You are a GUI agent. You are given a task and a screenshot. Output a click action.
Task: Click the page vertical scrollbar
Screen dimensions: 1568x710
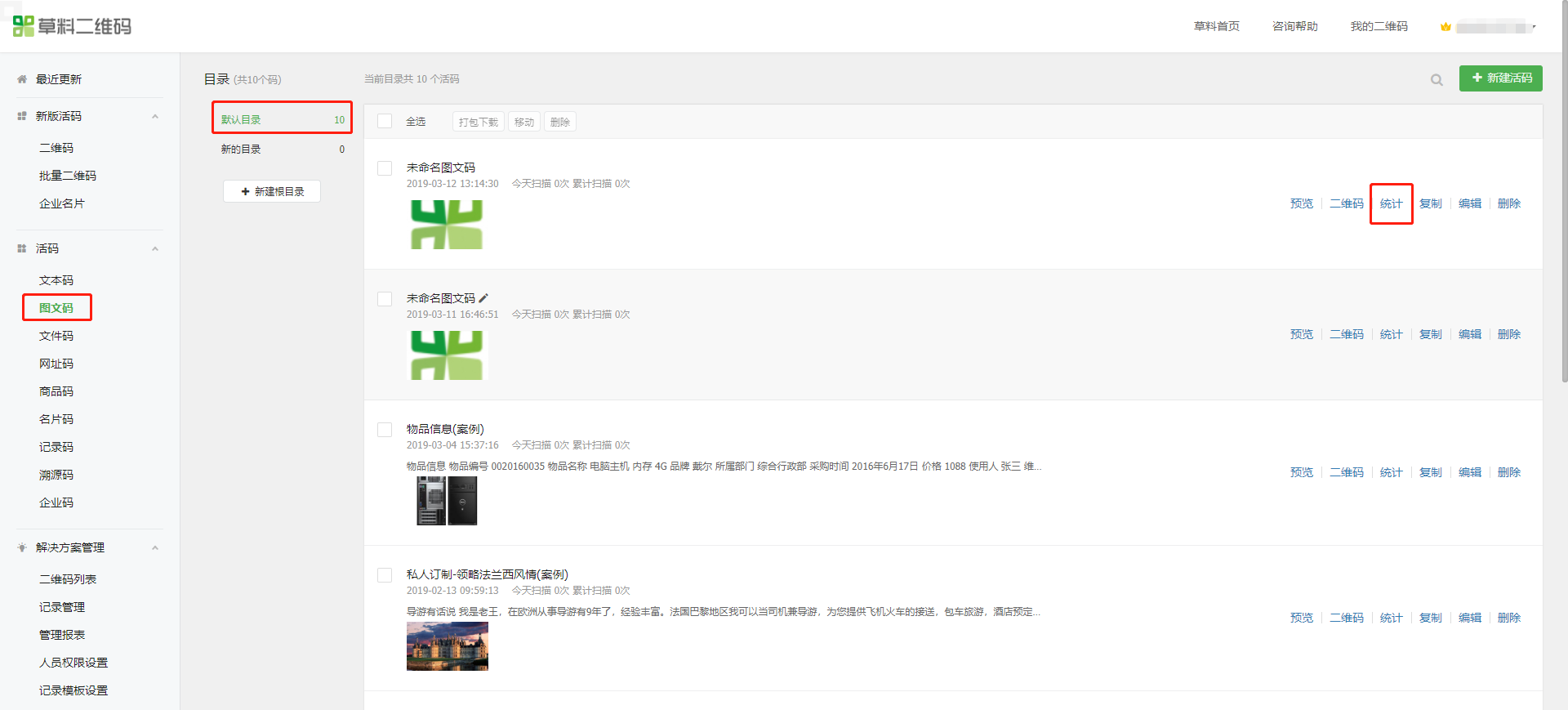(x=1563, y=196)
